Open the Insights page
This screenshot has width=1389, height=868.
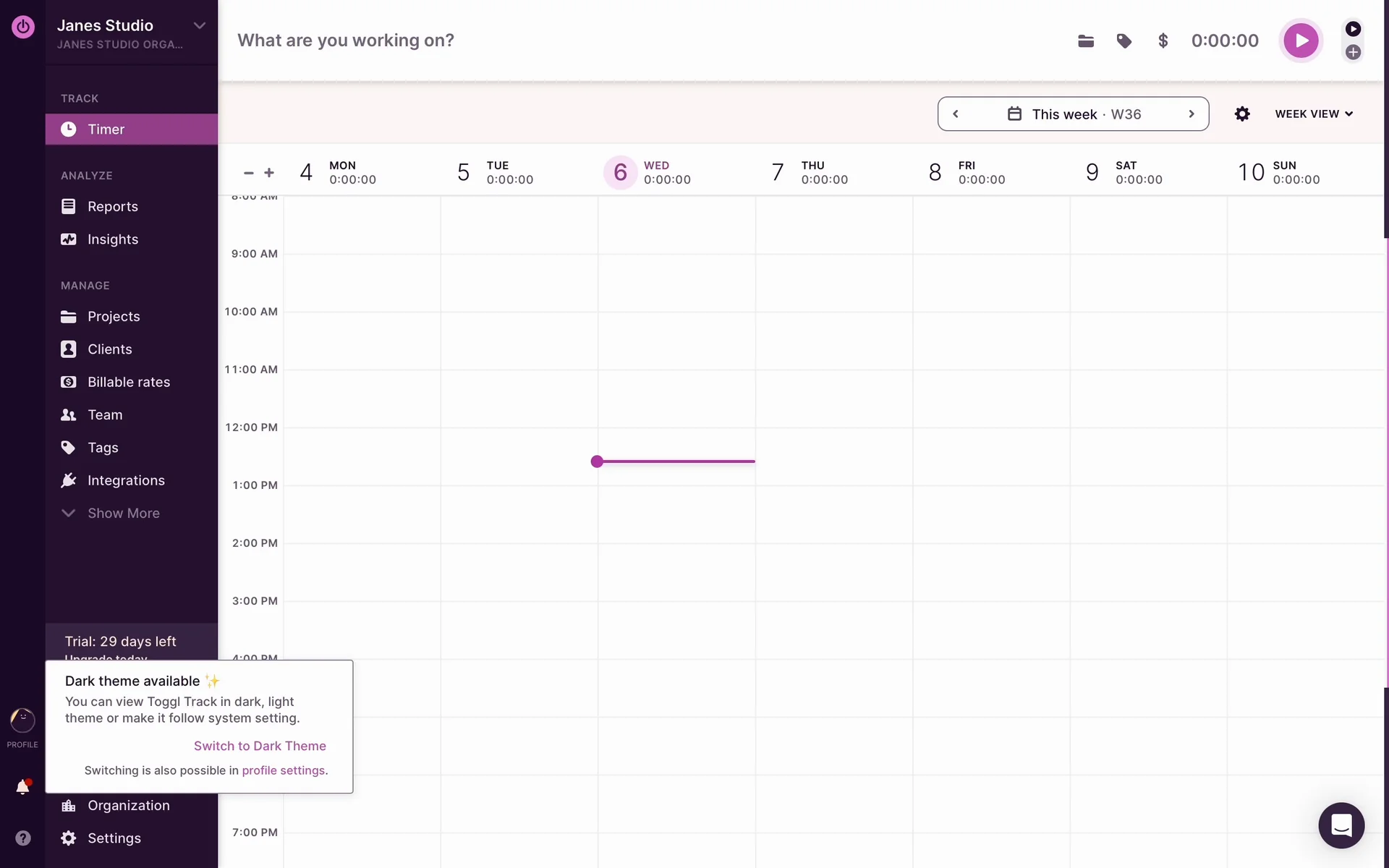pos(112,239)
